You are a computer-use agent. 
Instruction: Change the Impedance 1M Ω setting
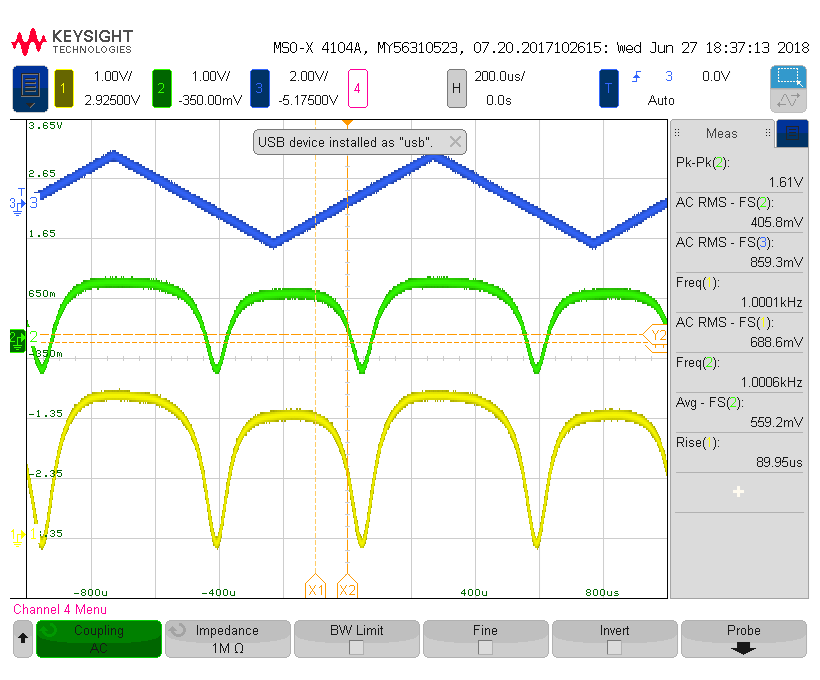(227, 638)
